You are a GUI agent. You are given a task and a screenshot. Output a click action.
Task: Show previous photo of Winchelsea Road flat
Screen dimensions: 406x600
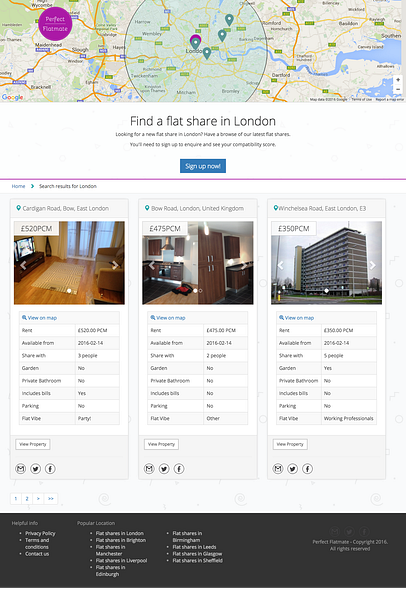tap(281, 265)
